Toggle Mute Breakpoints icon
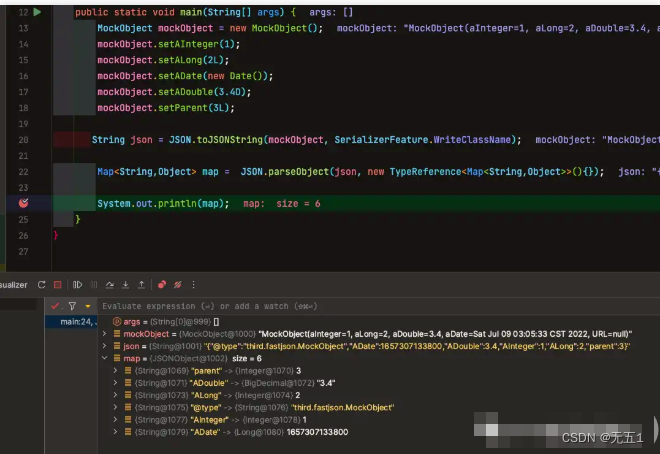The image size is (660, 454). (178, 285)
